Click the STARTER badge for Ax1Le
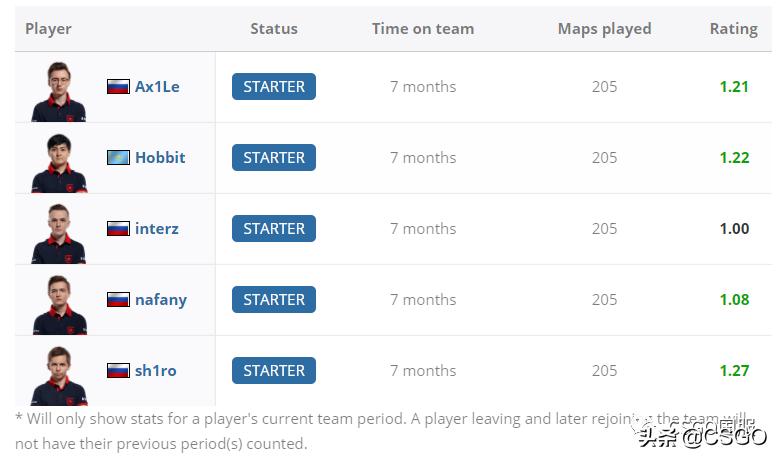Screen dimensions: 781x462 [274, 87]
